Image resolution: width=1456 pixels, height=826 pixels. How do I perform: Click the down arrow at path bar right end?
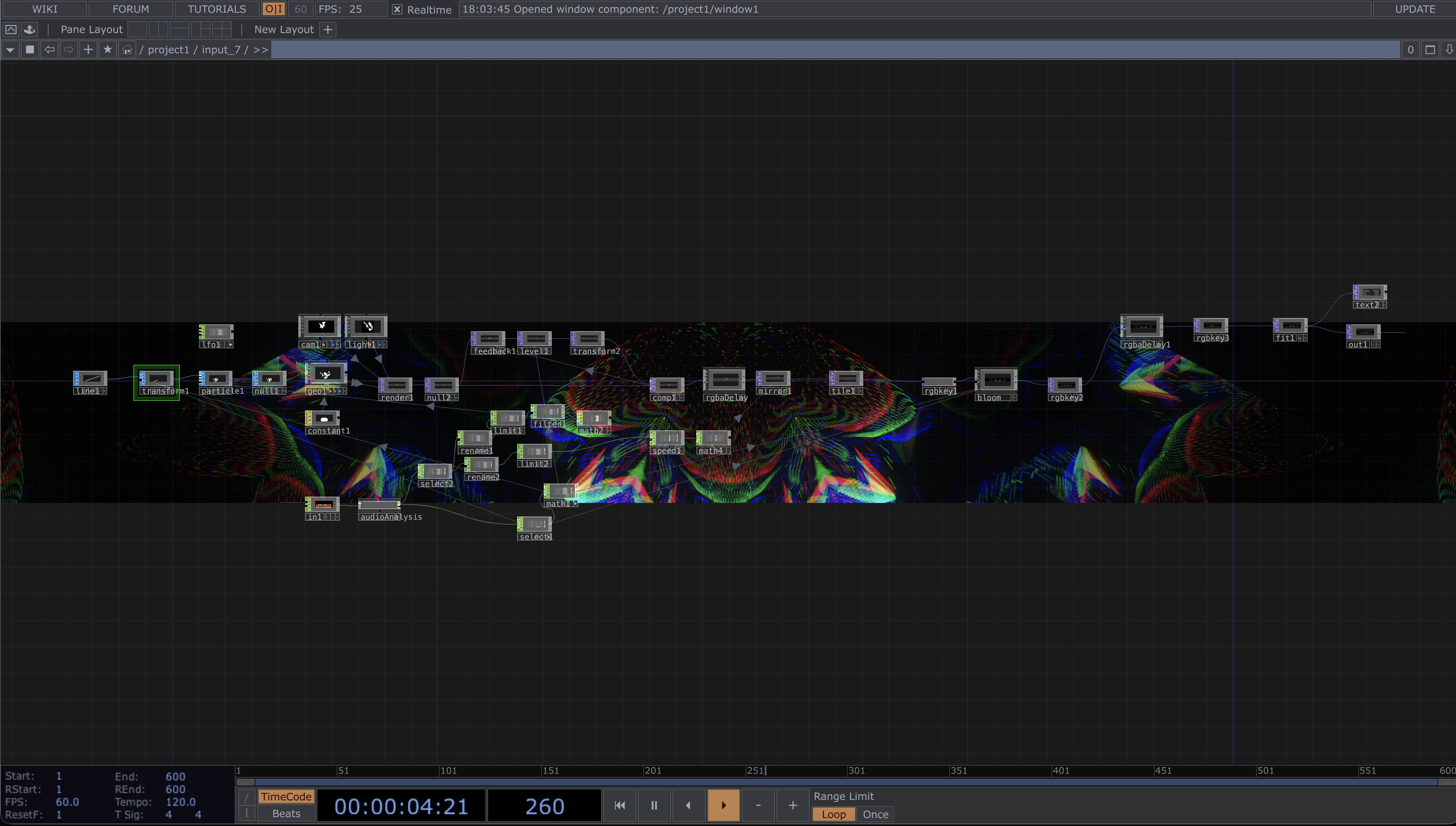coord(1449,49)
